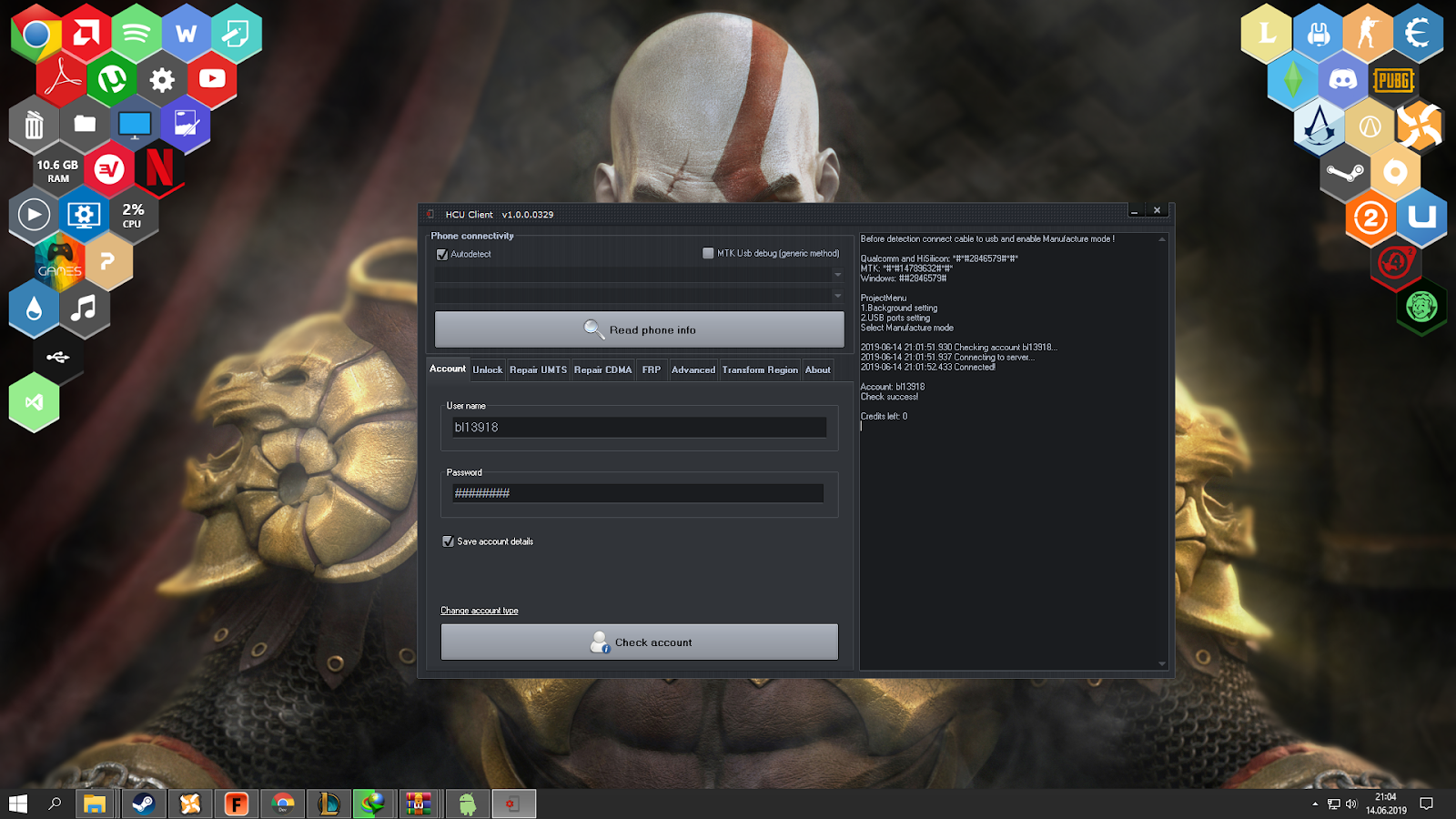Open Assassin's Creed hexagon shortcut
This screenshot has width=1456, height=819.
click(1319, 126)
